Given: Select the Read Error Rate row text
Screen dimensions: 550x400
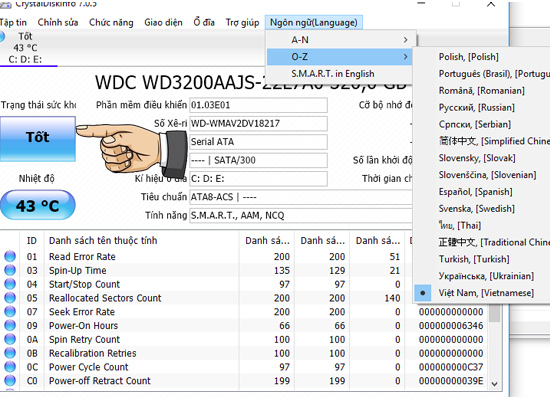Looking at the screenshot, I should [x=82, y=257].
